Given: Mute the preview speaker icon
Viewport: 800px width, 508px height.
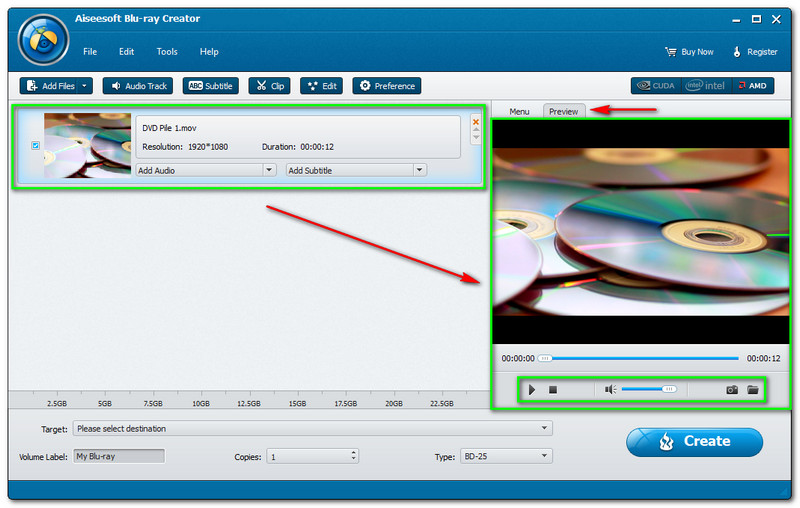Looking at the screenshot, I should pos(610,390).
